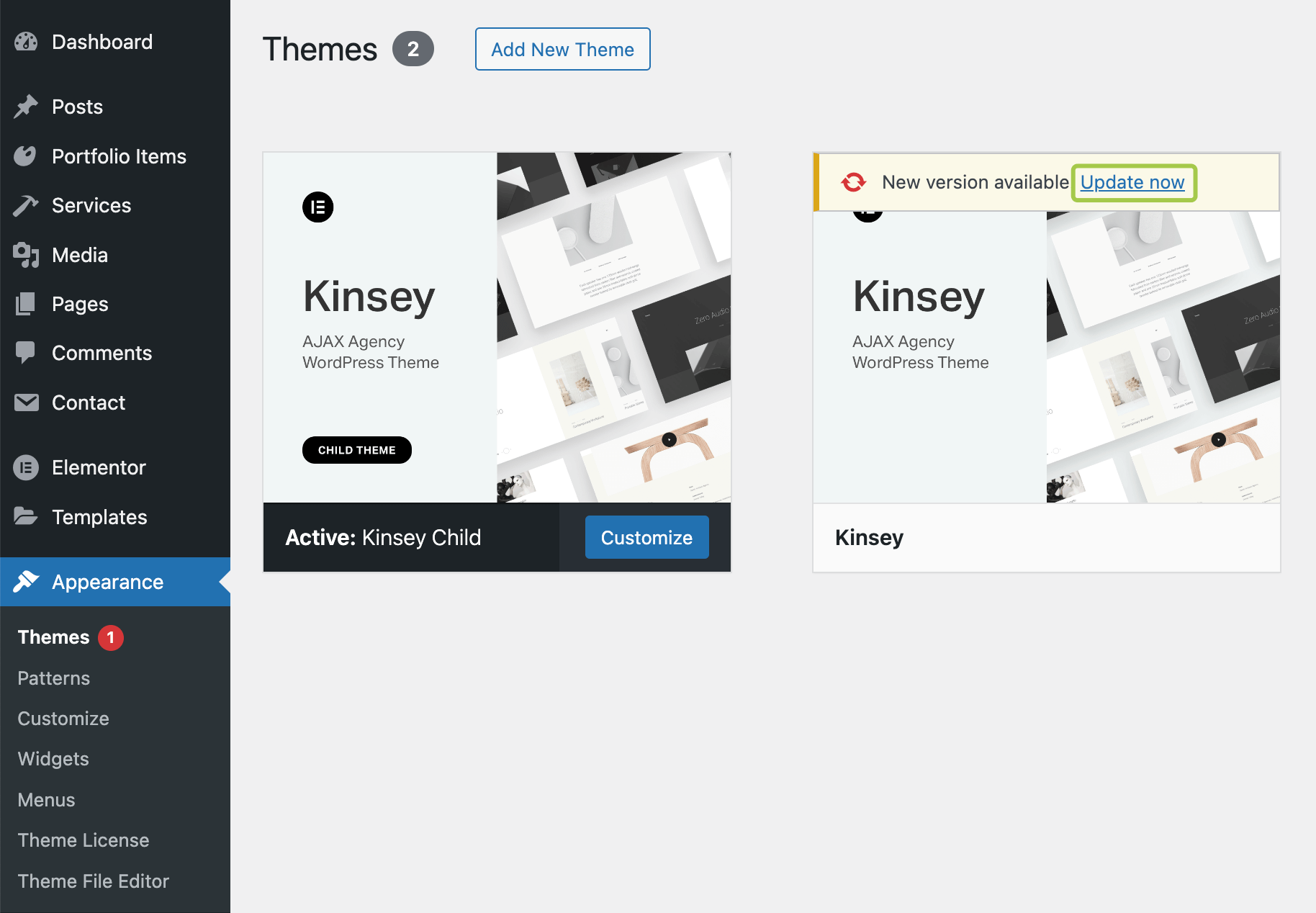This screenshot has width=1316, height=913.
Task: Click the Update now link
Action: [x=1132, y=183]
